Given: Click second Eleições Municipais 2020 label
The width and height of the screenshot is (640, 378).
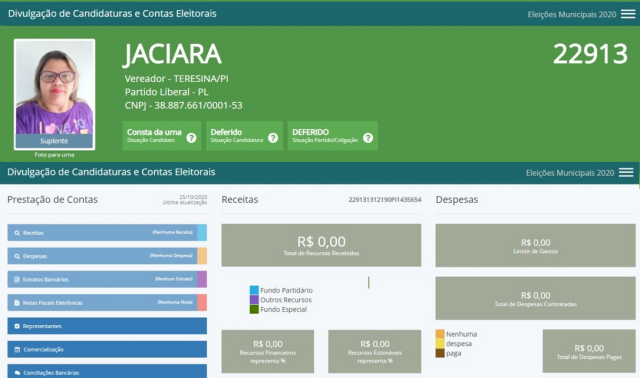Looking at the screenshot, I should [x=570, y=173].
